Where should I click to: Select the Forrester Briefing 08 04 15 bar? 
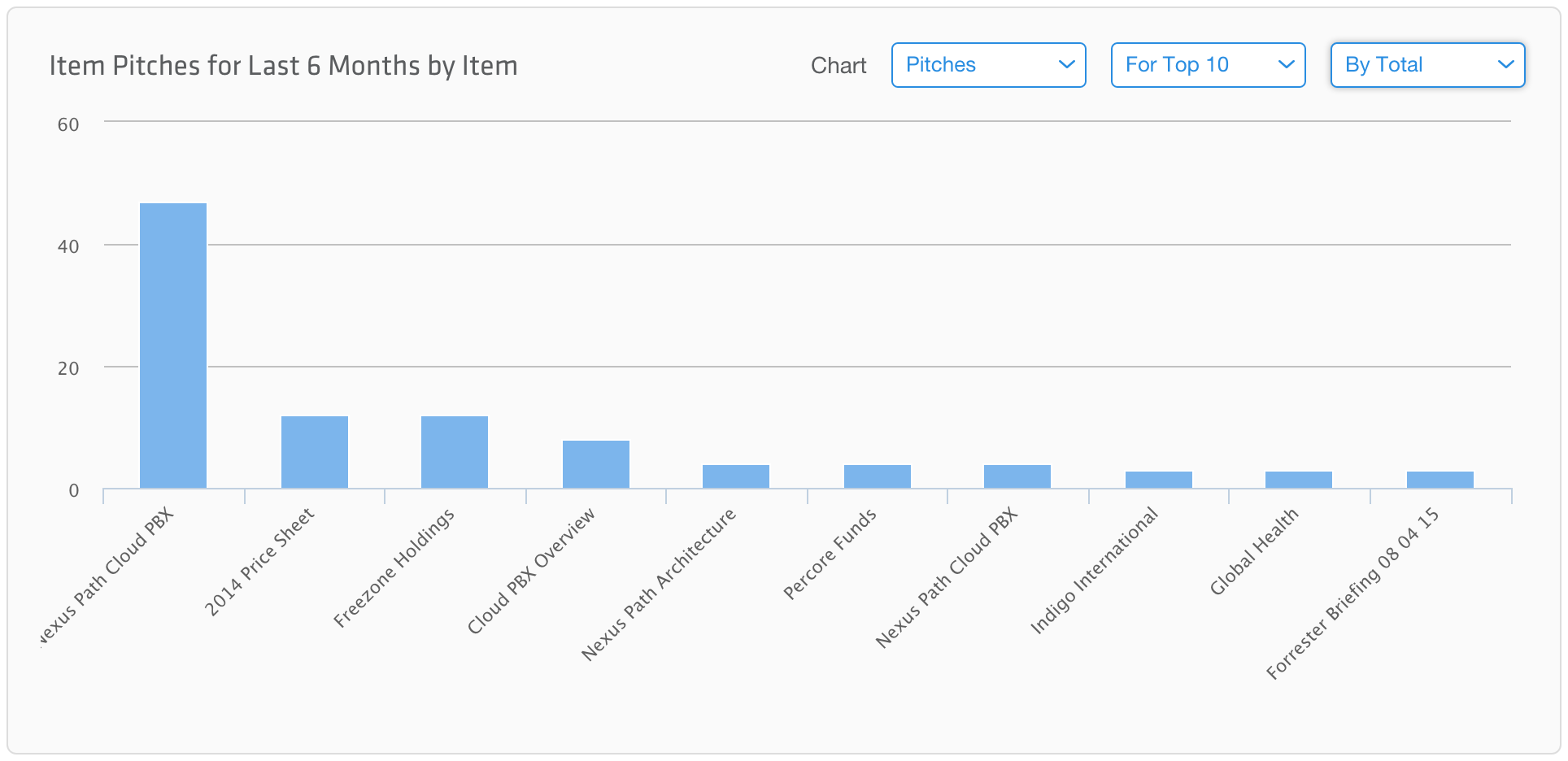click(1440, 480)
